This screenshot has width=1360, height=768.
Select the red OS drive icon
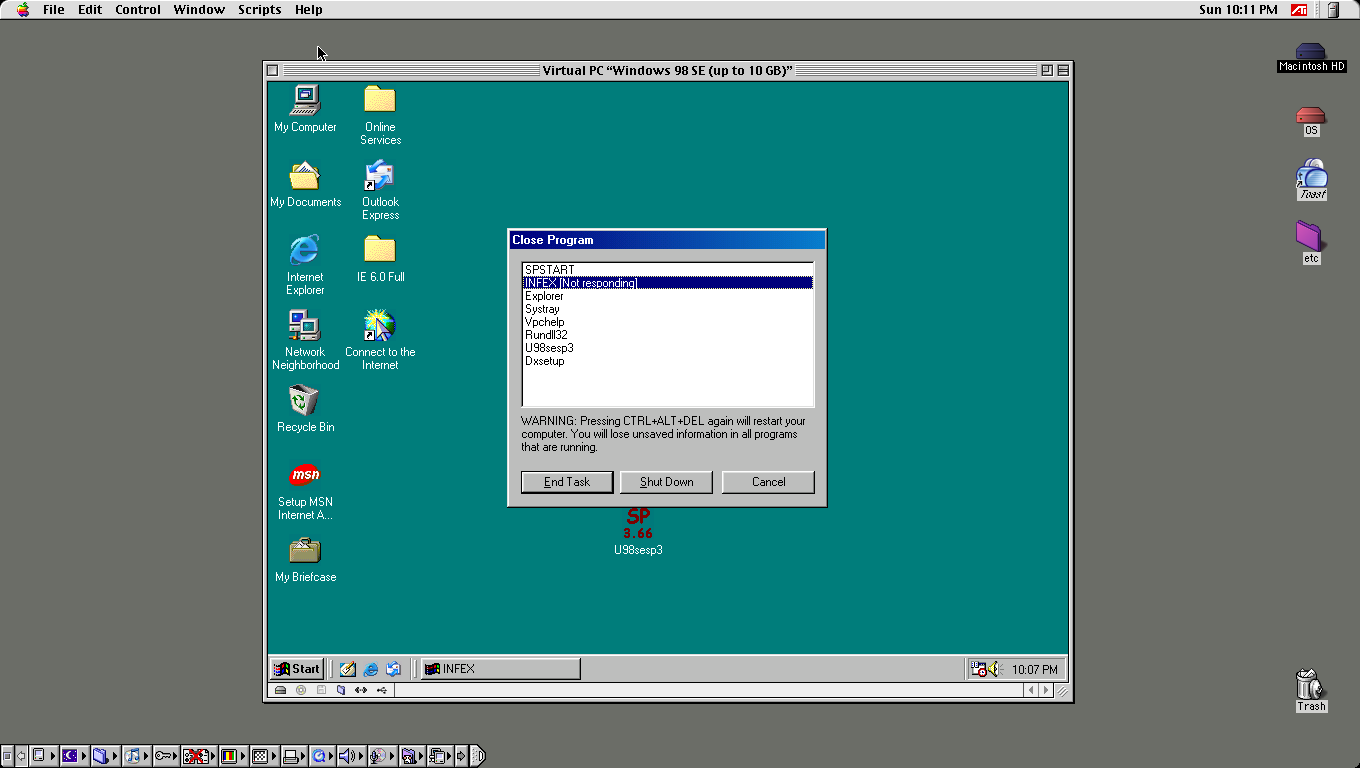(x=1311, y=122)
